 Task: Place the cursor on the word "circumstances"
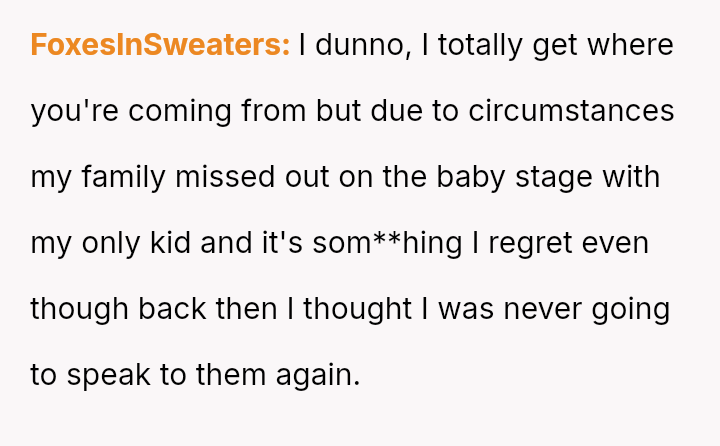pyautogui.click(x=571, y=112)
